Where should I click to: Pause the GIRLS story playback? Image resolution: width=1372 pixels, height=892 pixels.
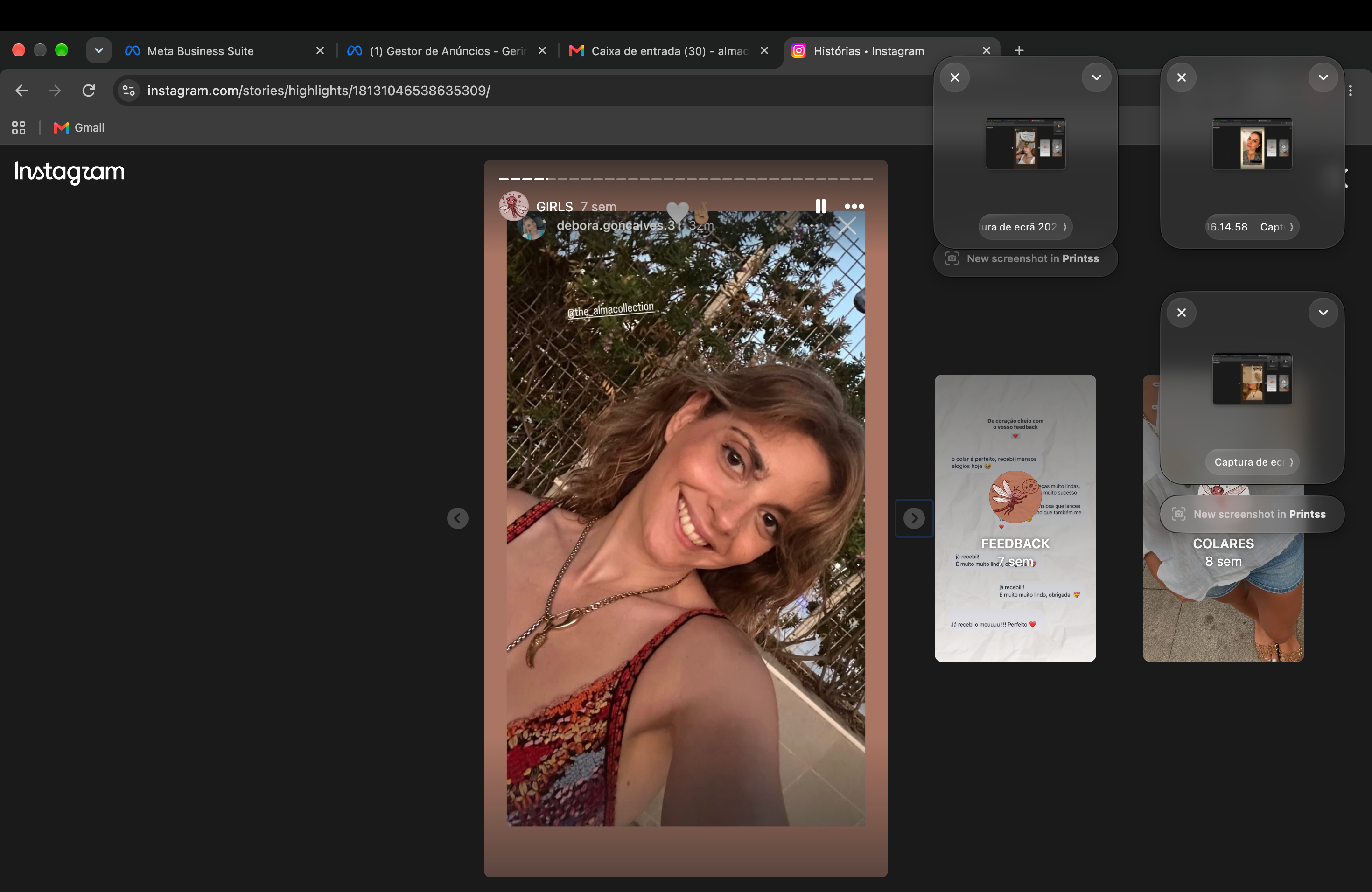coord(820,206)
